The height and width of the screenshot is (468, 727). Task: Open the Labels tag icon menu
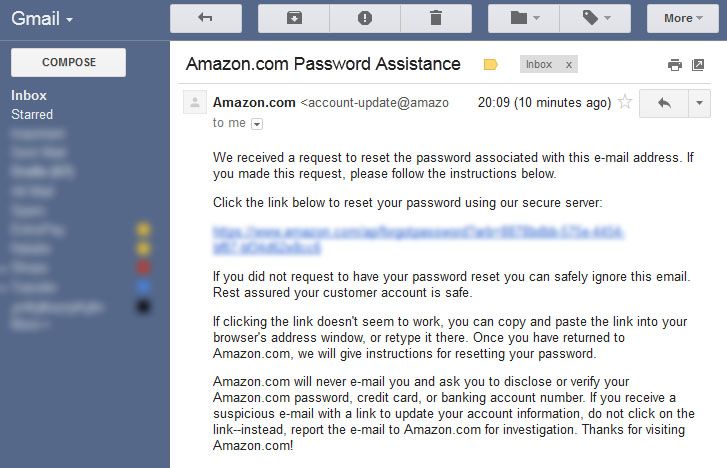tap(595, 19)
